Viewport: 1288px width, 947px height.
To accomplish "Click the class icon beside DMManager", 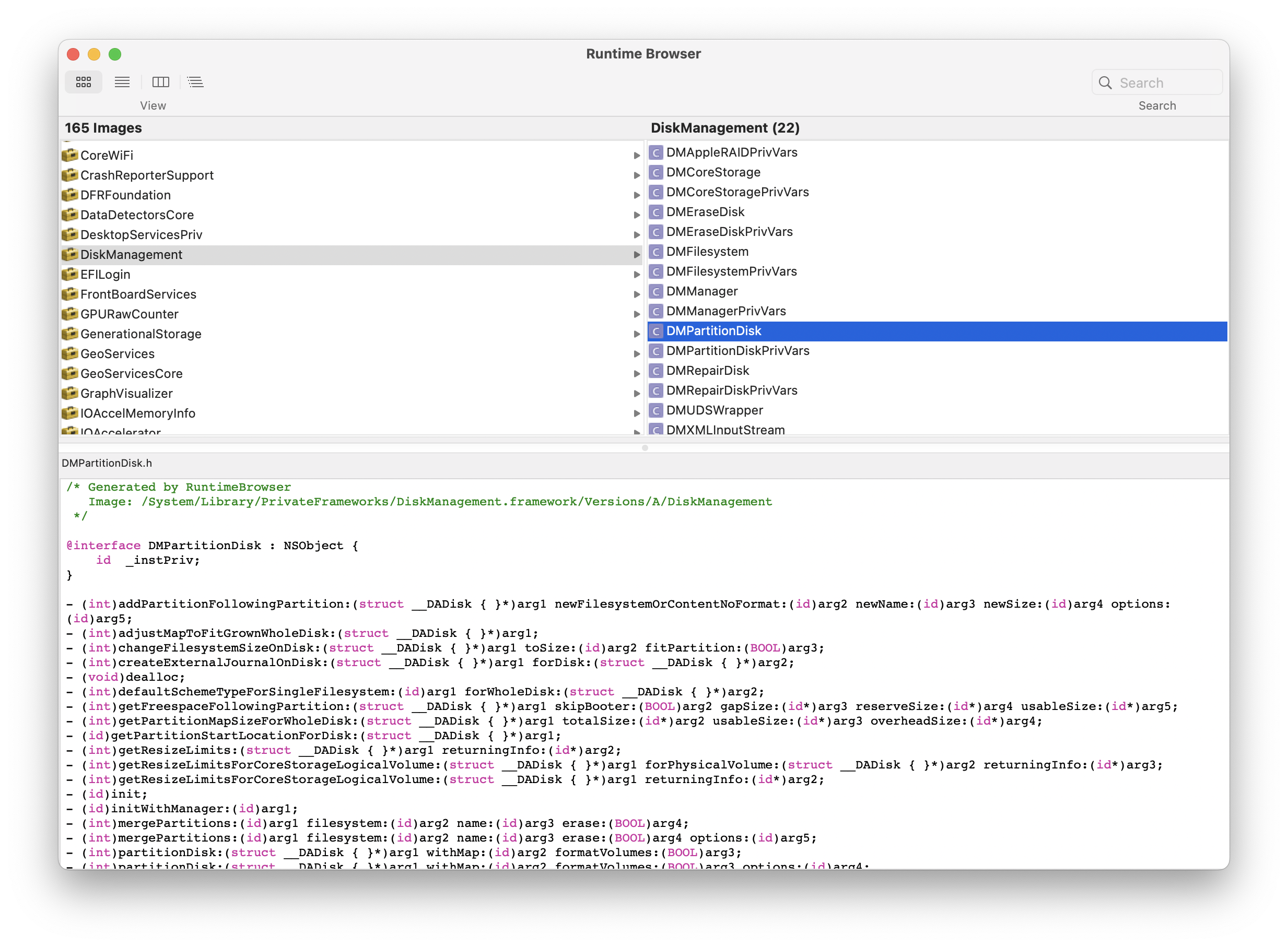I will [x=656, y=291].
